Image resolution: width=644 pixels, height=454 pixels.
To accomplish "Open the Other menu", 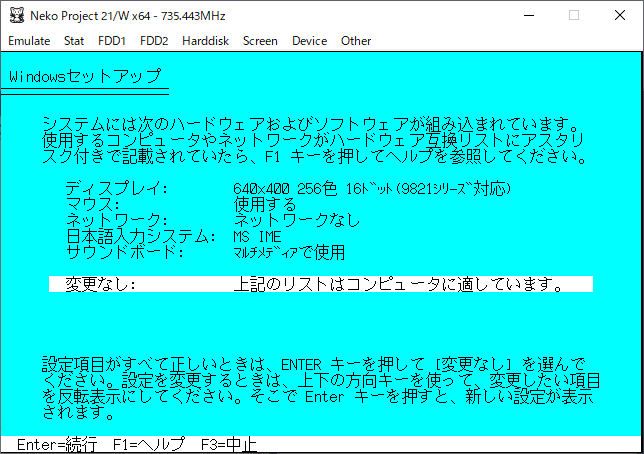I will [356, 41].
